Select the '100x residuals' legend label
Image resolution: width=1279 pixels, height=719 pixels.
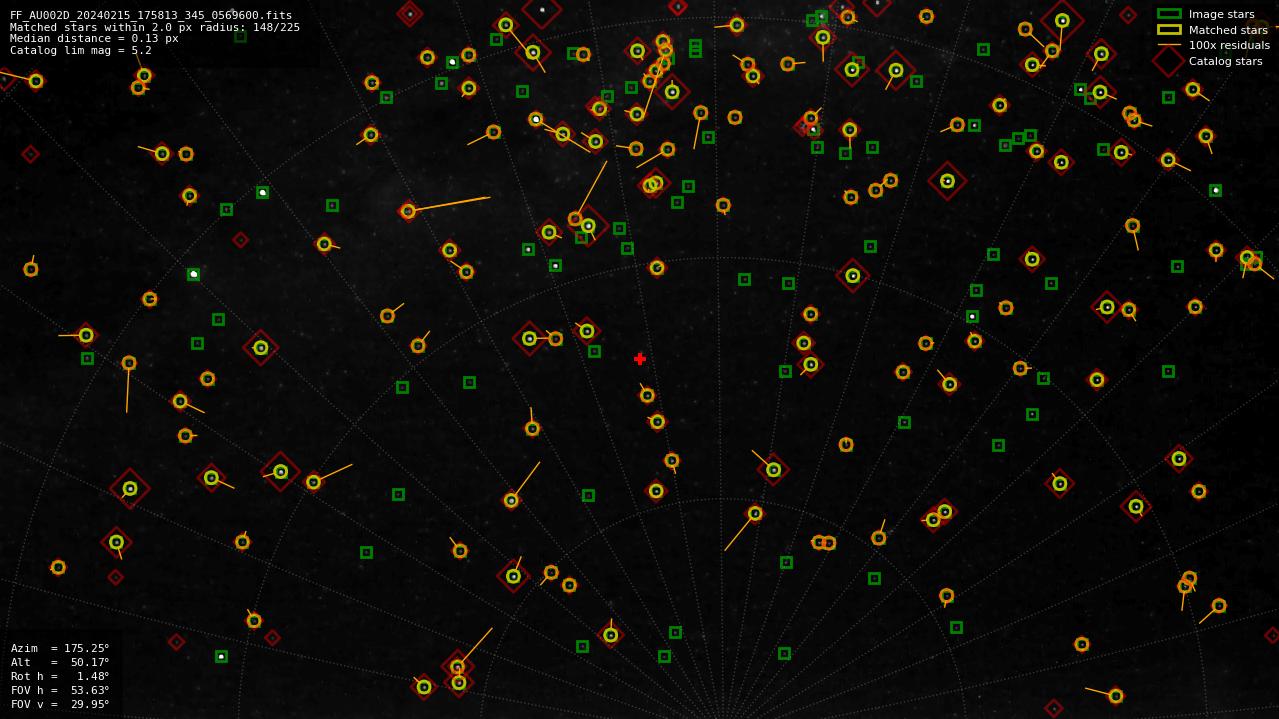(1229, 45)
